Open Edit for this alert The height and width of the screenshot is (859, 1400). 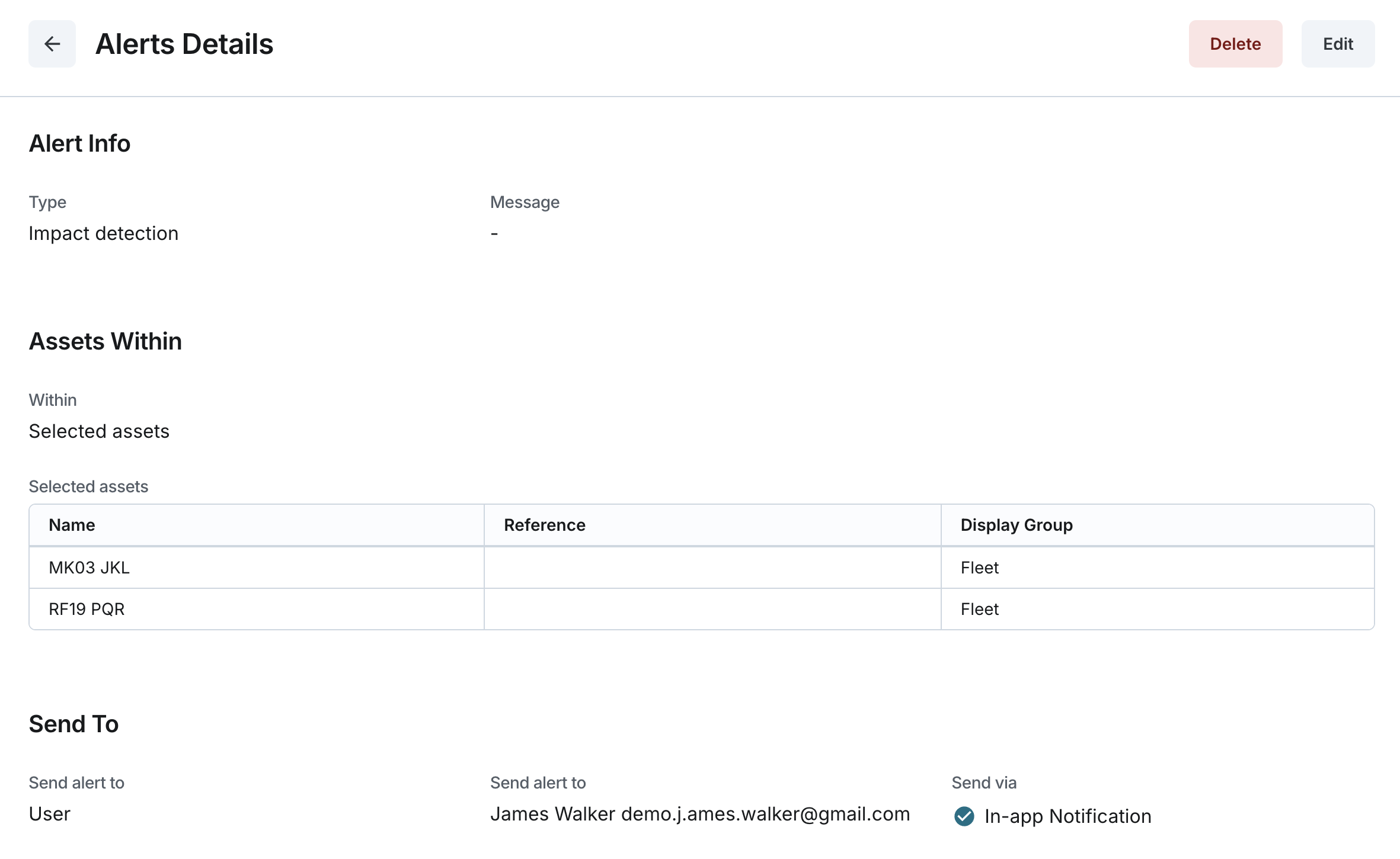(x=1338, y=44)
